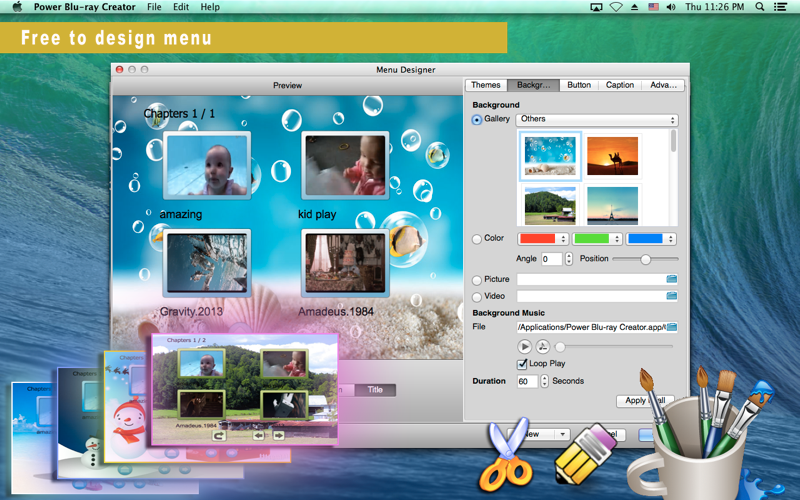
Task: Switch to the Background tab
Action: click(x=533, y=85)
